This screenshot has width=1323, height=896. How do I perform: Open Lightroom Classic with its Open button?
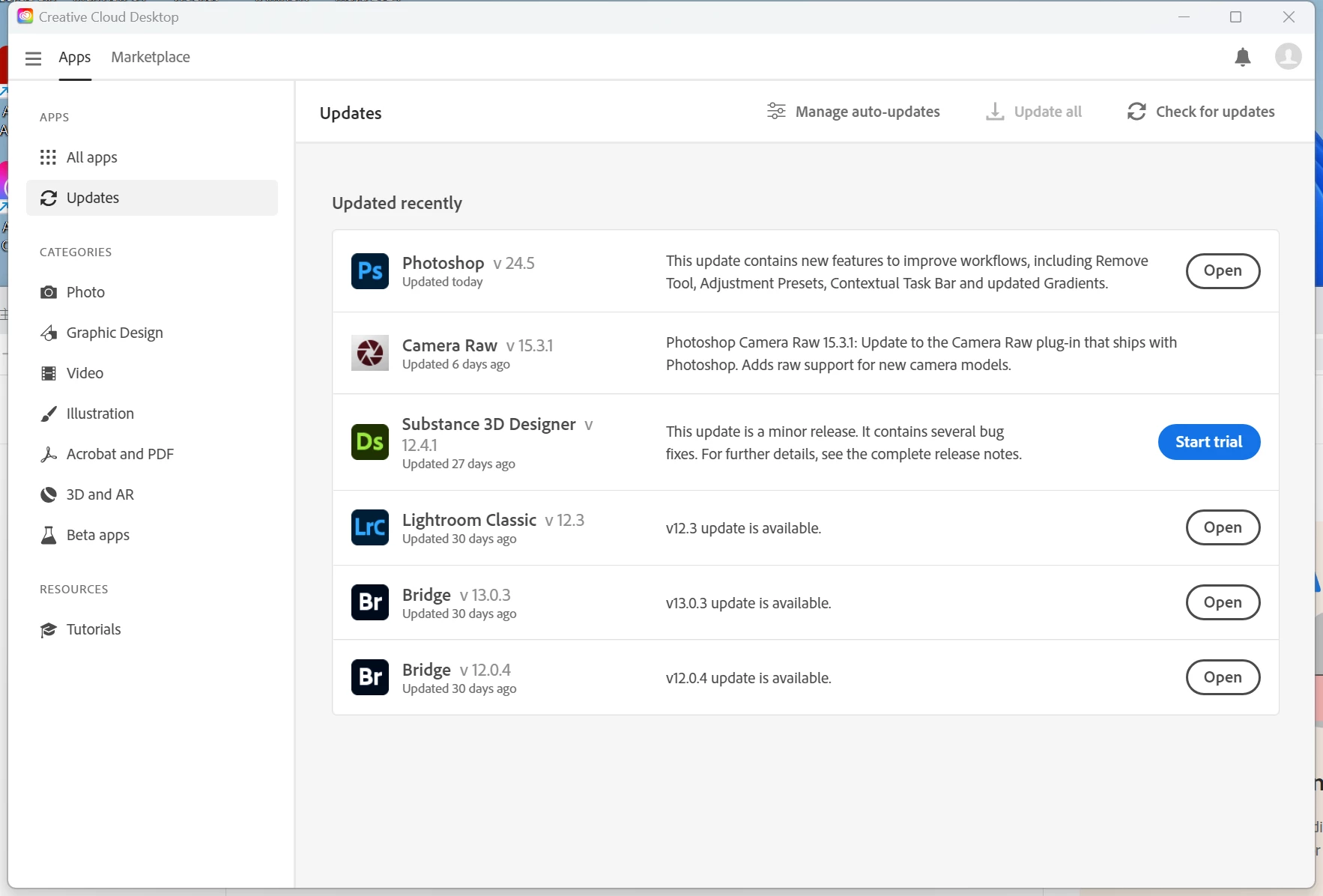tap(1223, 527)
